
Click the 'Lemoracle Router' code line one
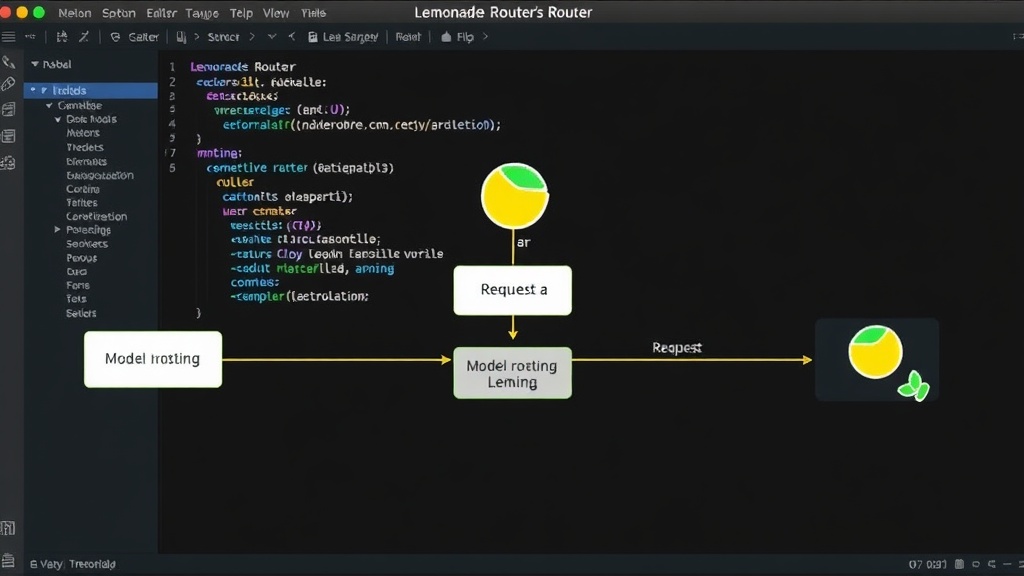coord(243,67)
